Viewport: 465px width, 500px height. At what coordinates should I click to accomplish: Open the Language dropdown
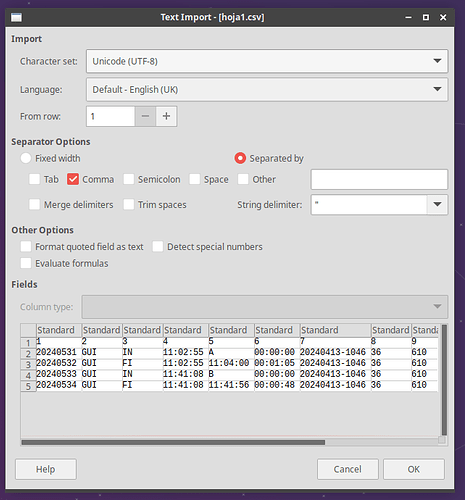(267, 89)
